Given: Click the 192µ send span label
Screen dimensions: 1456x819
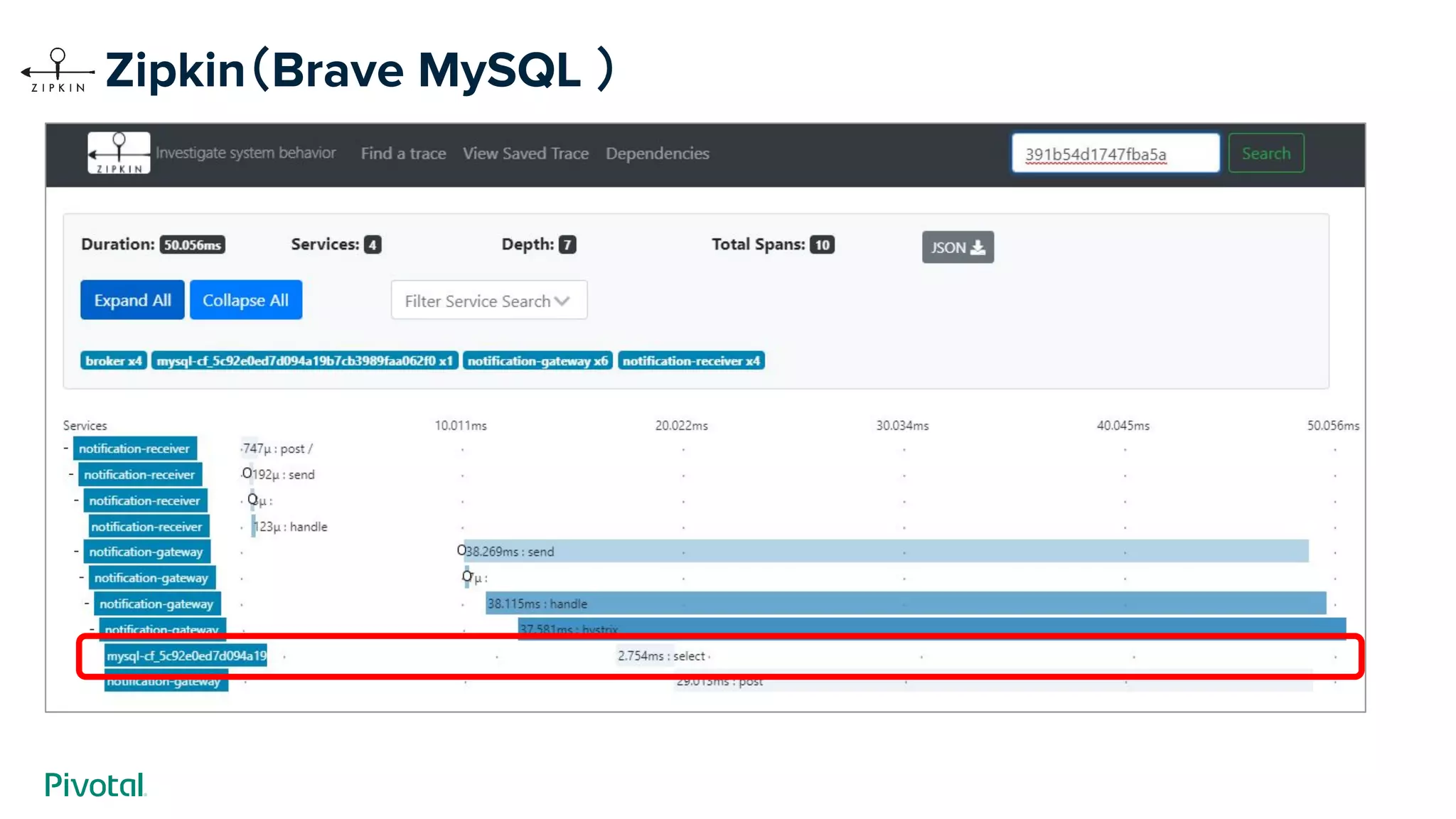Looking at the screenshot, I should click(283, 474).
